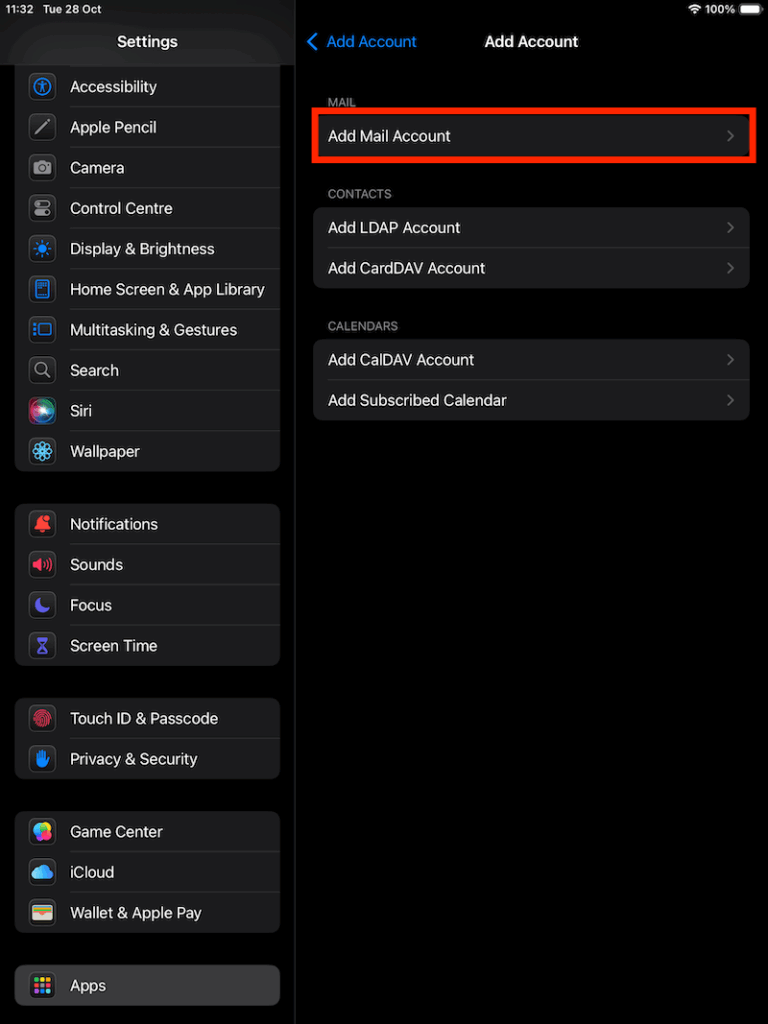Open Accessibility settings icon
The width and height of the screenshot is (768, 1024).
42,87
